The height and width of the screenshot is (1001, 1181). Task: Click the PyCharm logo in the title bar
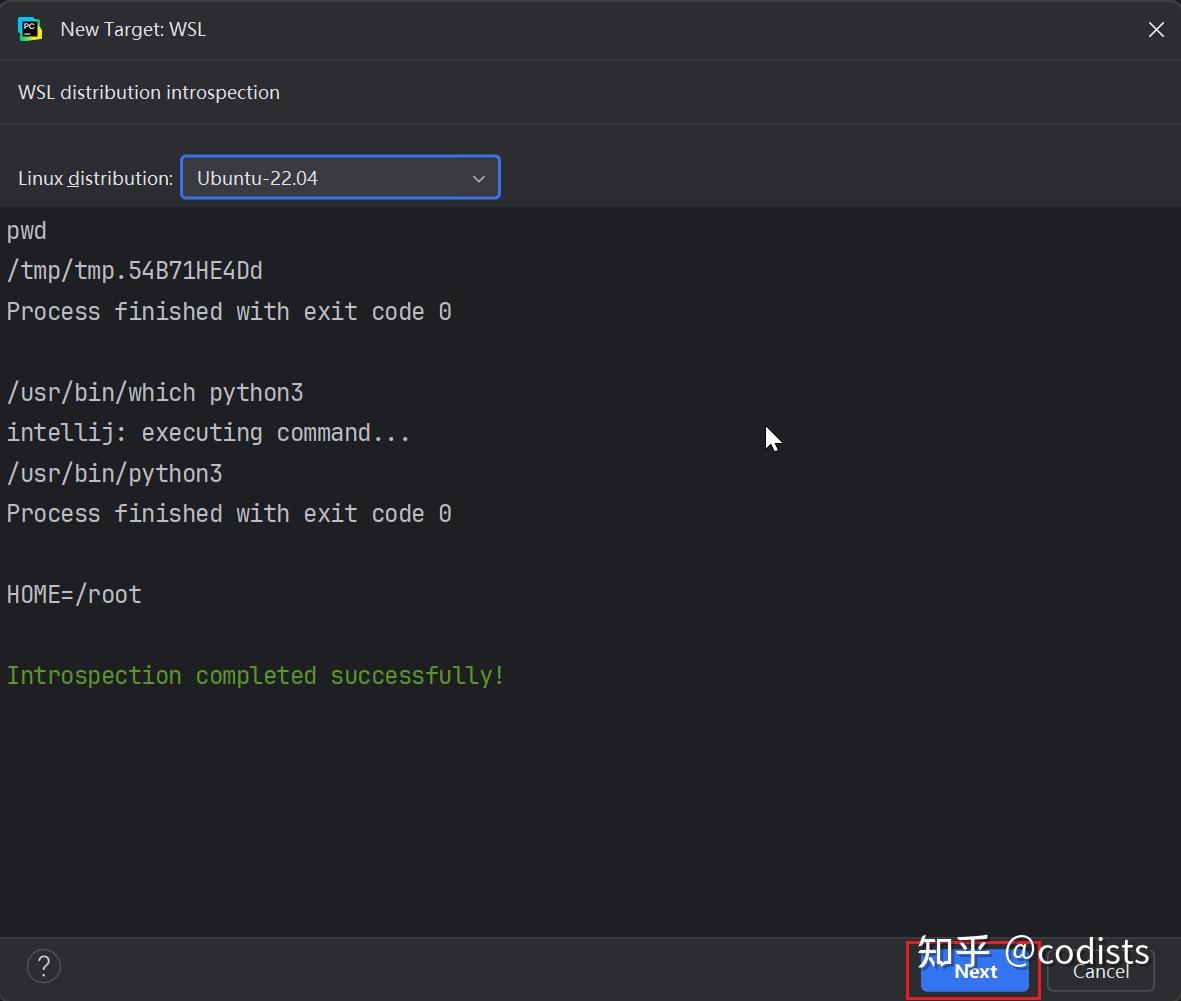click(30, 29)
